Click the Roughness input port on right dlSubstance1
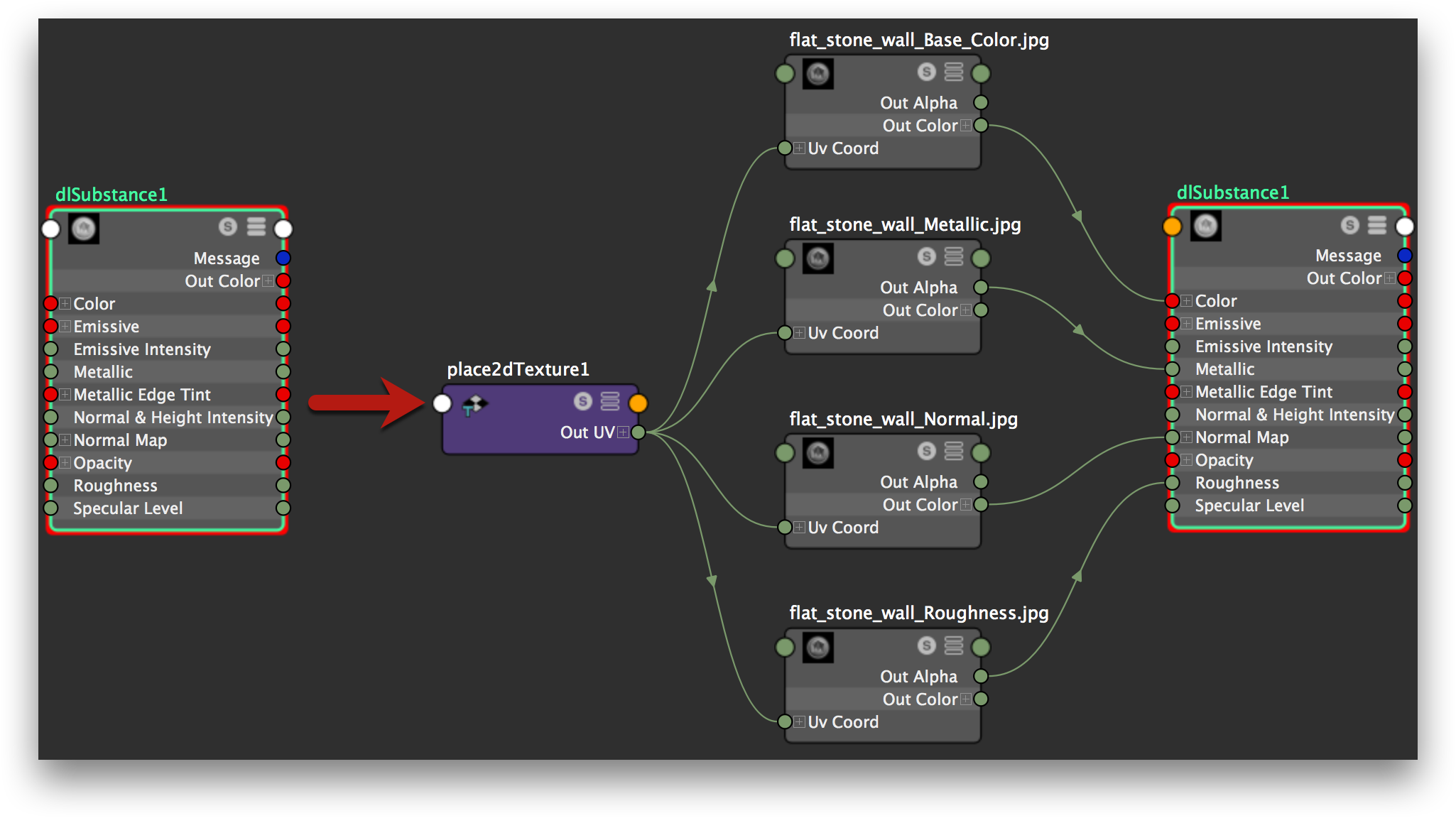Image resolution: width=1456 pixels, height=818 pixels. (x=1172, y=483)
